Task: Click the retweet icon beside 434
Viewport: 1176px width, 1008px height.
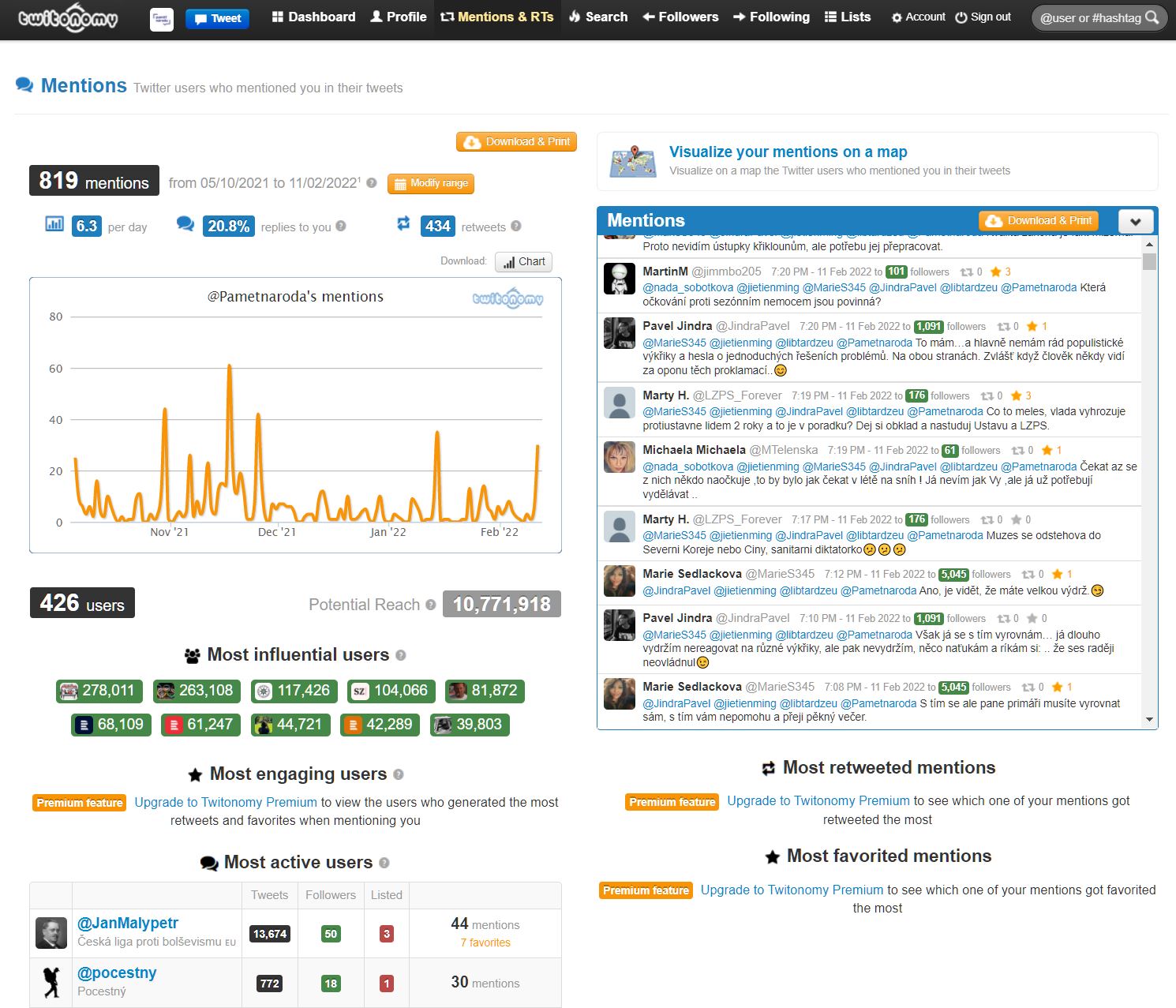Action: tap(403, 224)
